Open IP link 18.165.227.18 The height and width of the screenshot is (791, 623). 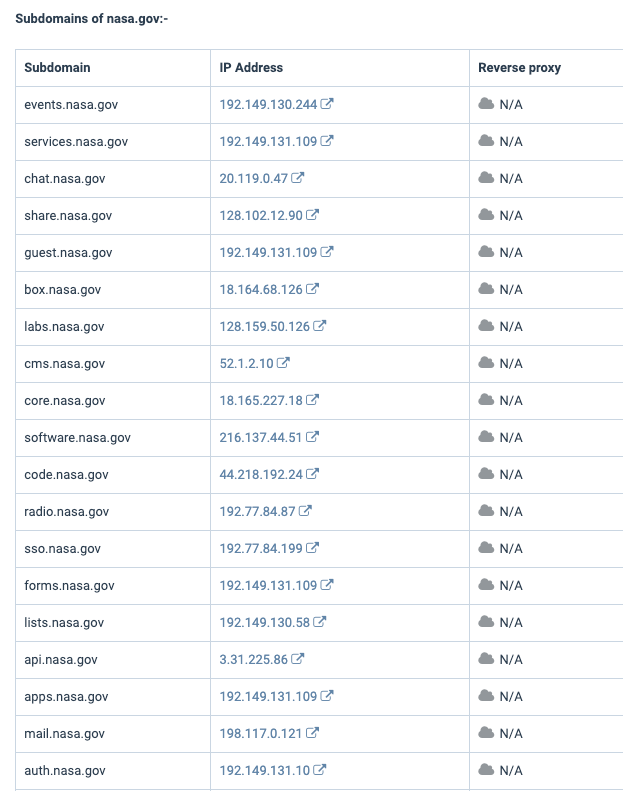pos(261,400)
